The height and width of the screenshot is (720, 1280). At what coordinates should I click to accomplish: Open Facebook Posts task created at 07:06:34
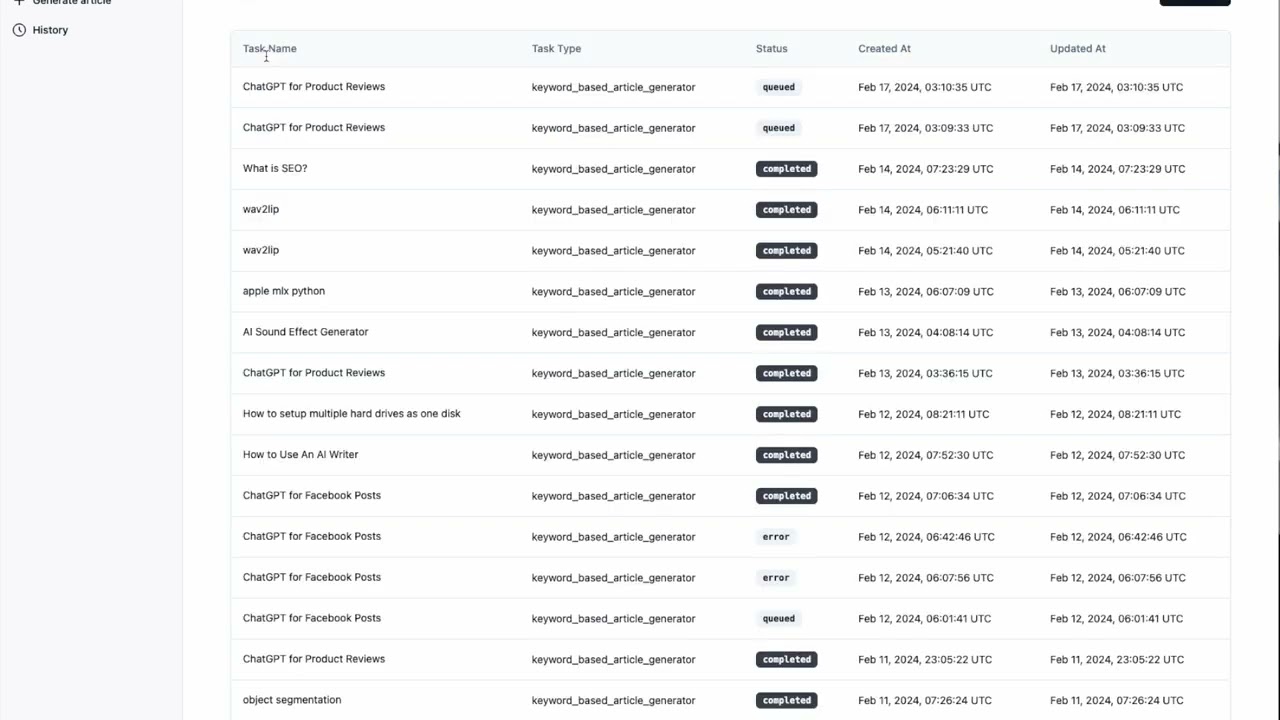coord(312,496)
